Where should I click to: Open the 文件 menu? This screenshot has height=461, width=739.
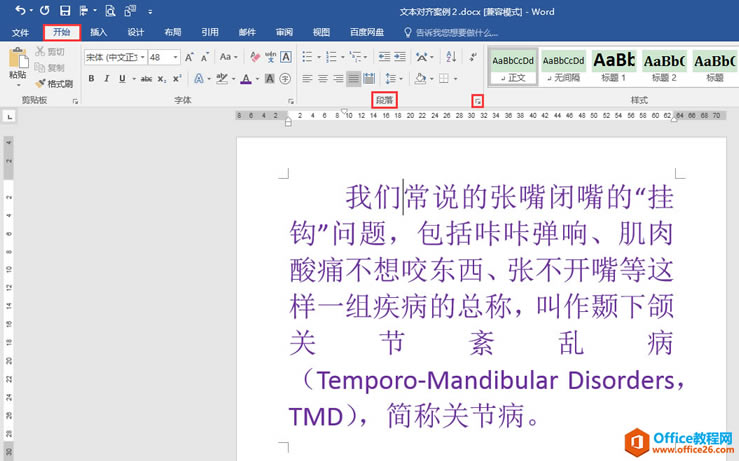pos(20,33)
